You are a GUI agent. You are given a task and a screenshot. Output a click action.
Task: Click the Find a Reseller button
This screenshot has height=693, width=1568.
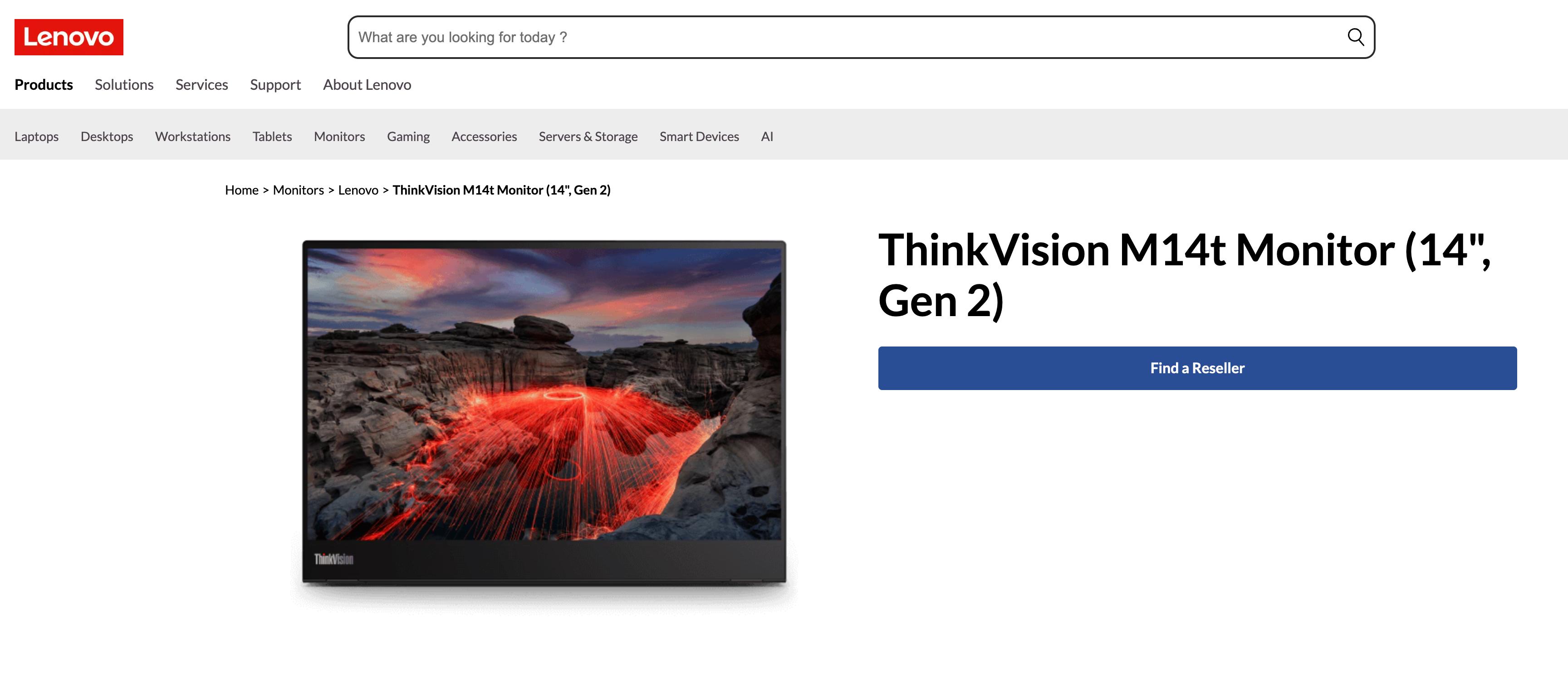click(x=1197, y=368)
